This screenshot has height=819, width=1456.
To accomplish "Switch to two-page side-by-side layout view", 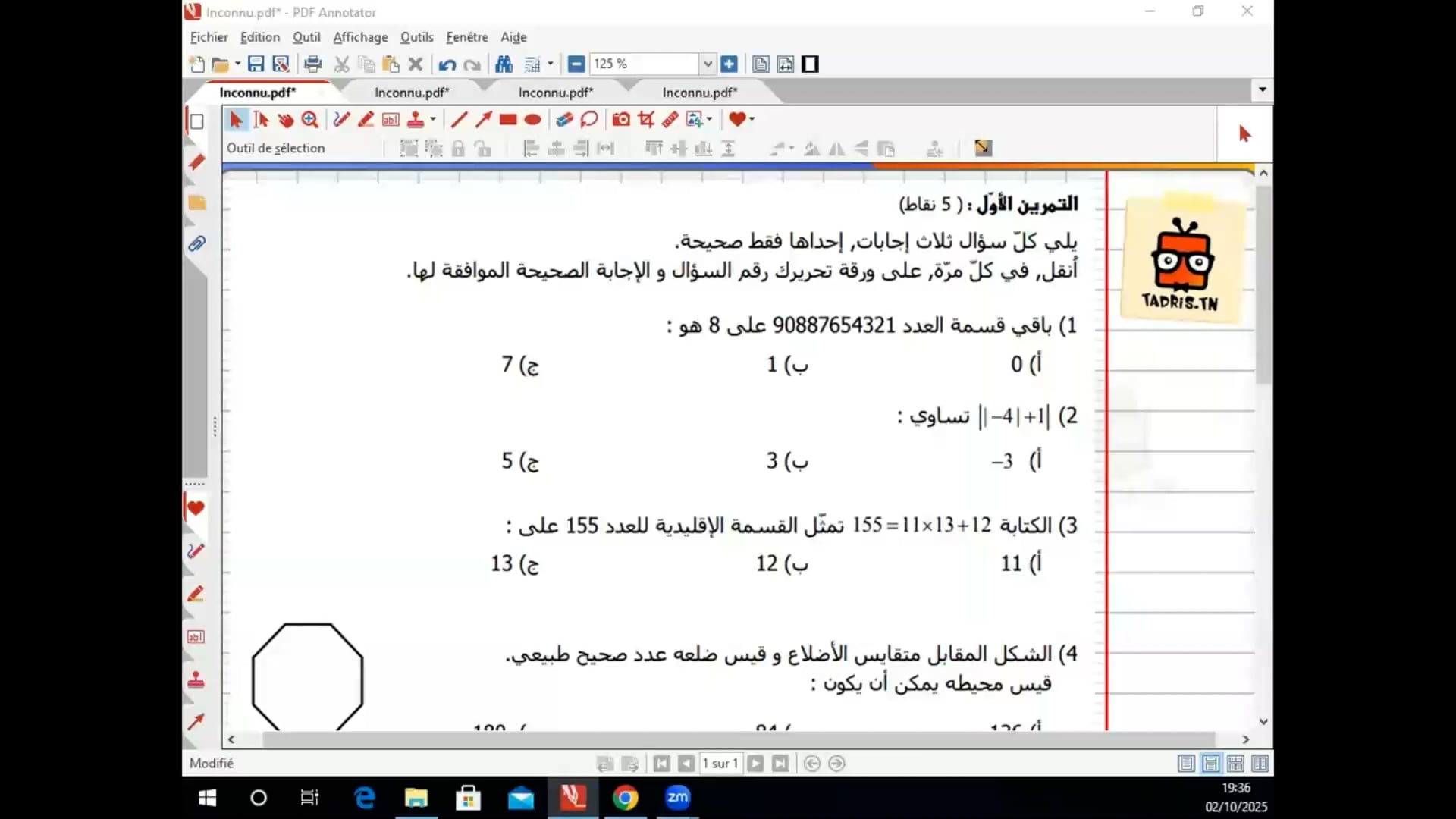I will (1260, 764).
